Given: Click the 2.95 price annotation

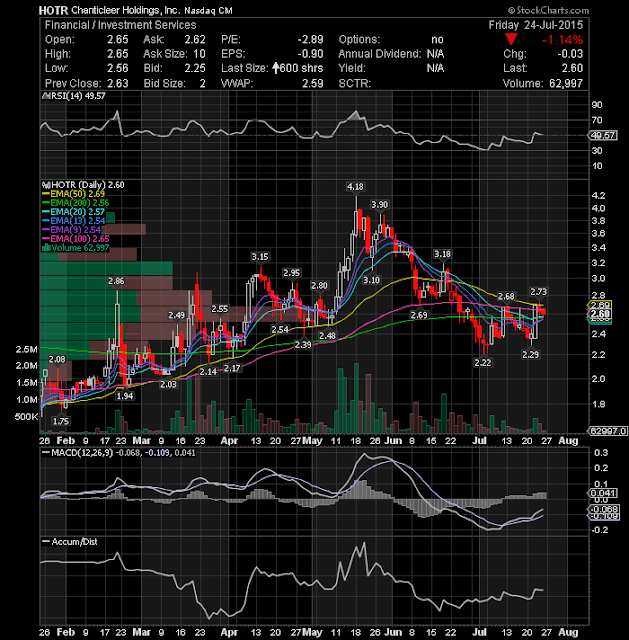Looking at the screenshot, I should (x=291, y=273).
